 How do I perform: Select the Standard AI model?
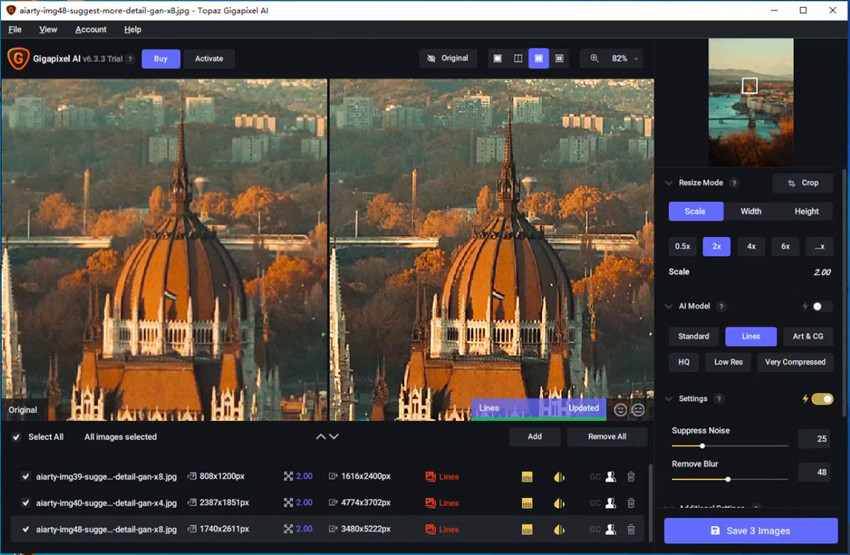[693, 337]
